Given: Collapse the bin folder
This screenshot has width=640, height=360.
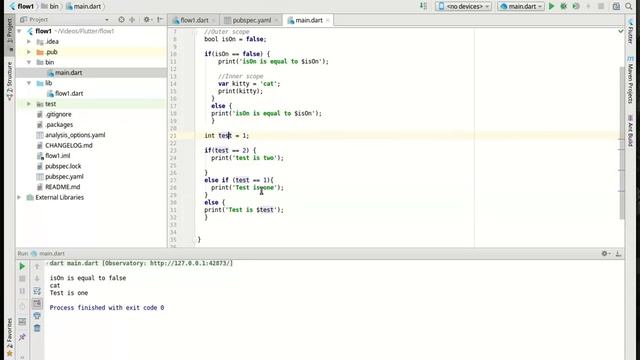Looking at the screenshot, I should pyautogui.click(x=29, y=62).
